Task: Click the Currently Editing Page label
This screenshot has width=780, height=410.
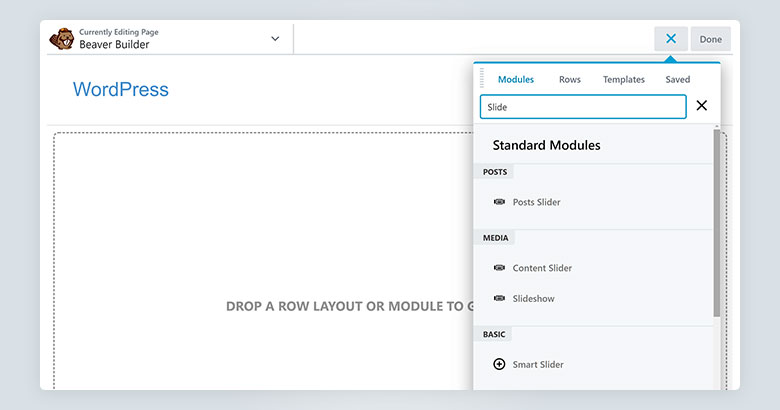Action: [119, 32]
